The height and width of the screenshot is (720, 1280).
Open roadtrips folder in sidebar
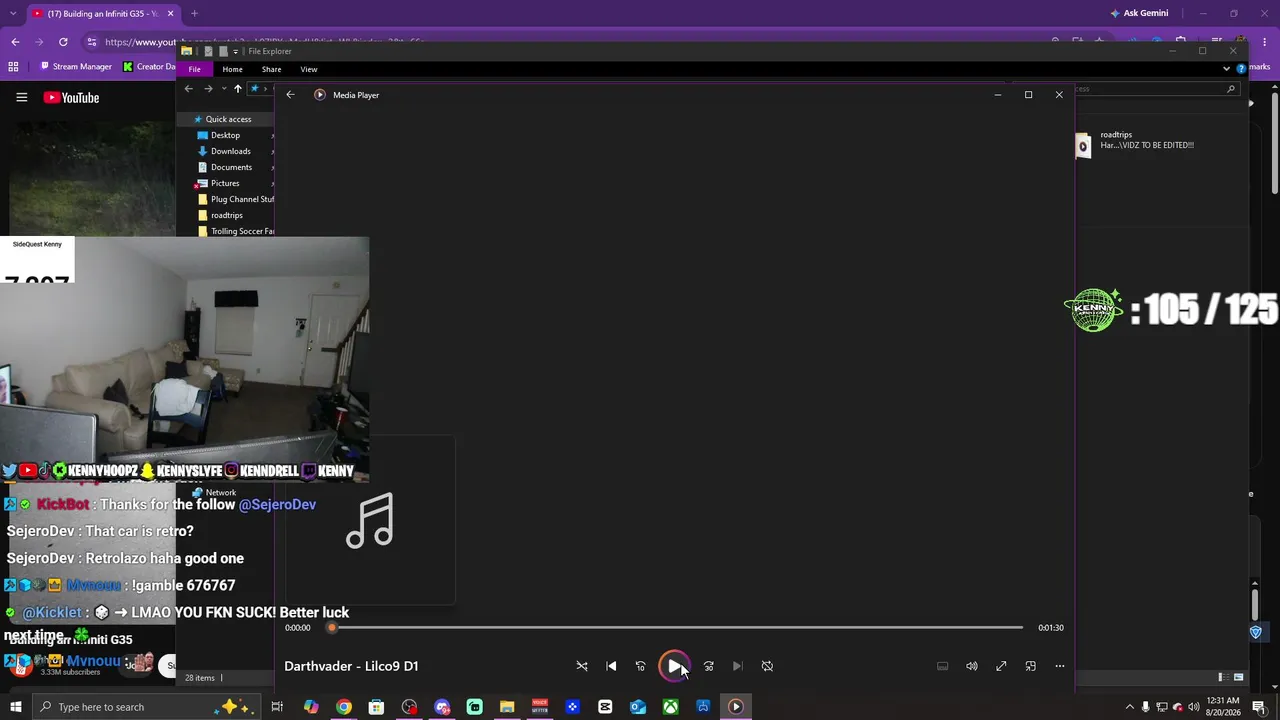226,215
